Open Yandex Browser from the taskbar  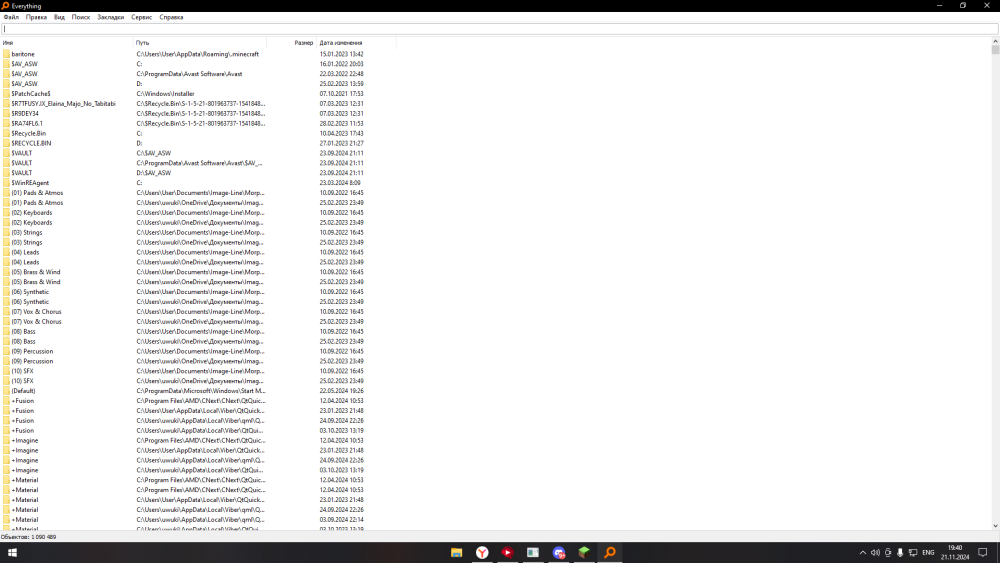[x=482, y=553]
